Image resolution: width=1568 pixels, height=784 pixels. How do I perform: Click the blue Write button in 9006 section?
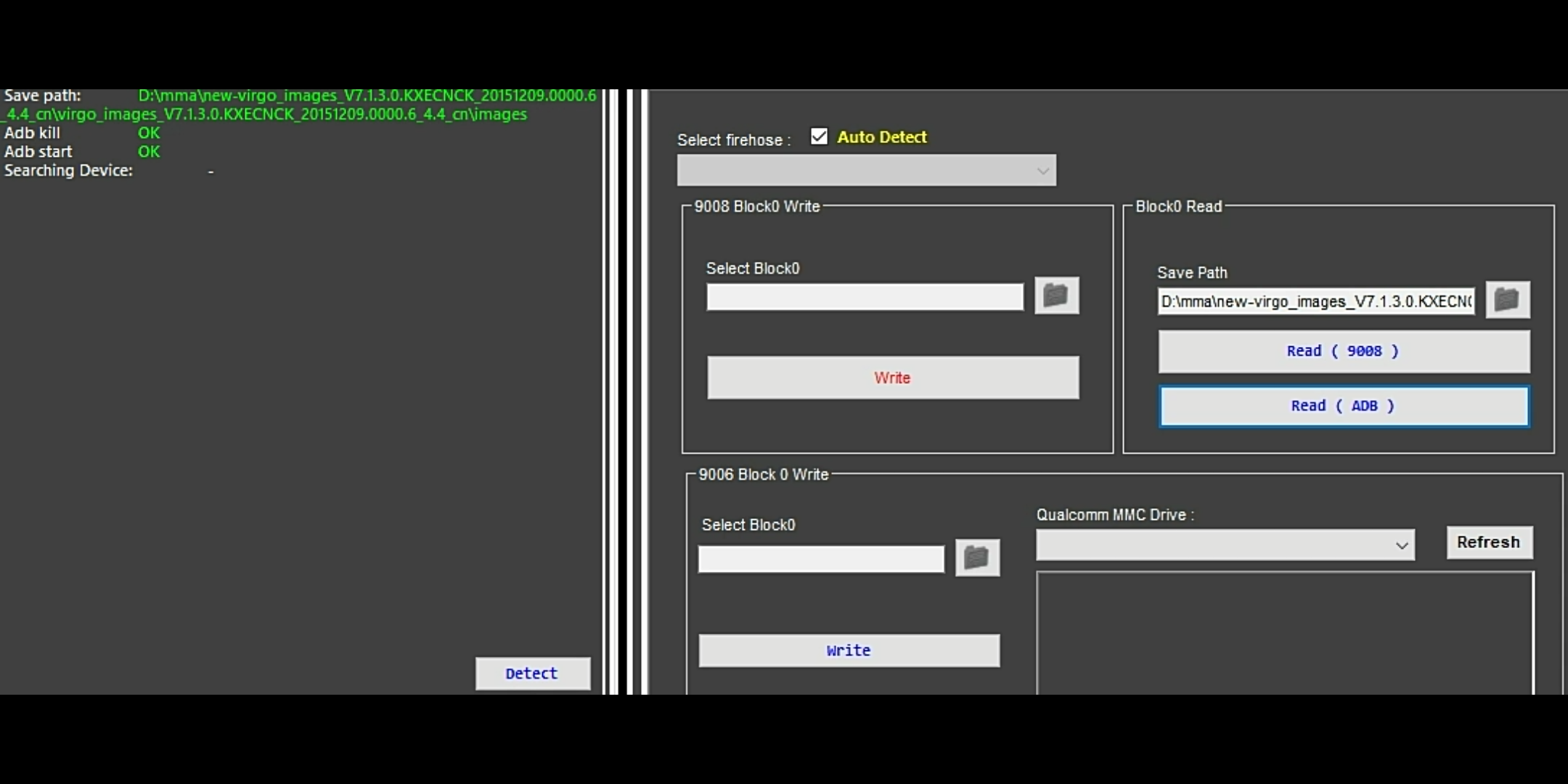pyautogui.click(x=849, y=650)
